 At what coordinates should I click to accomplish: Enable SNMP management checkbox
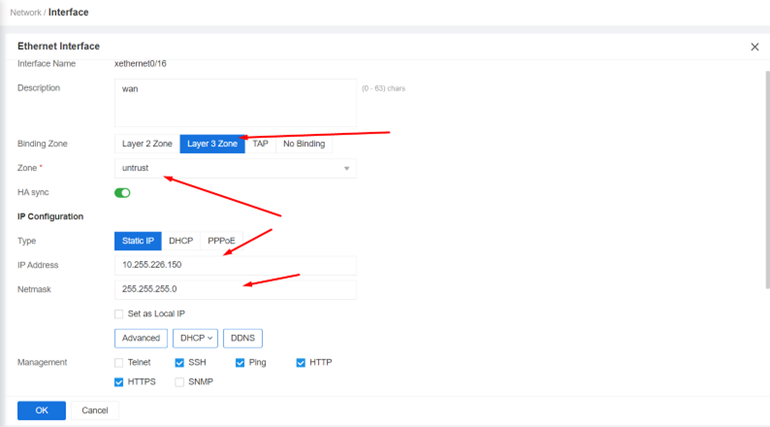coord(179,382)
